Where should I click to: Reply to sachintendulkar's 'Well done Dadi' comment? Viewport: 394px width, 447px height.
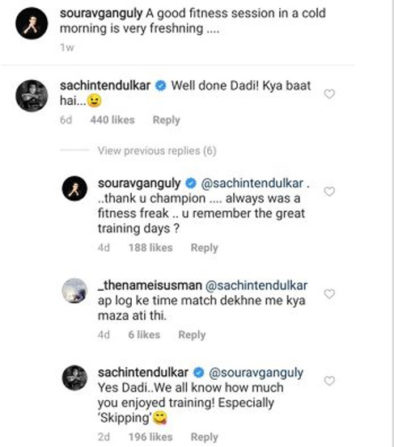[166, 120]
